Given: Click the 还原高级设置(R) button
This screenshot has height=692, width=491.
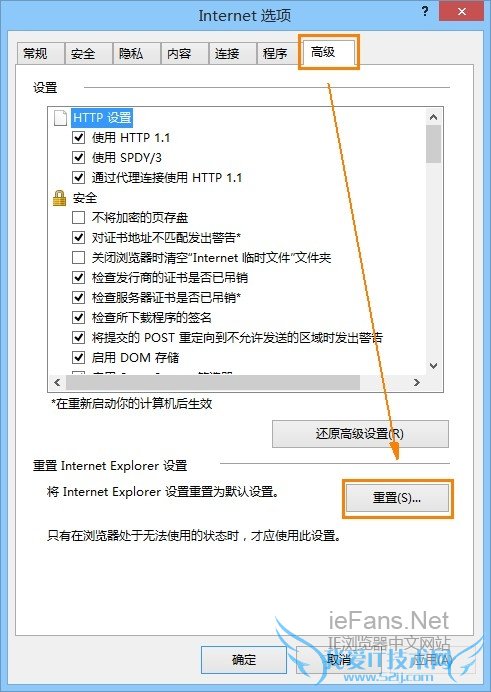Looking at the screenshot, I should (360, 434).
